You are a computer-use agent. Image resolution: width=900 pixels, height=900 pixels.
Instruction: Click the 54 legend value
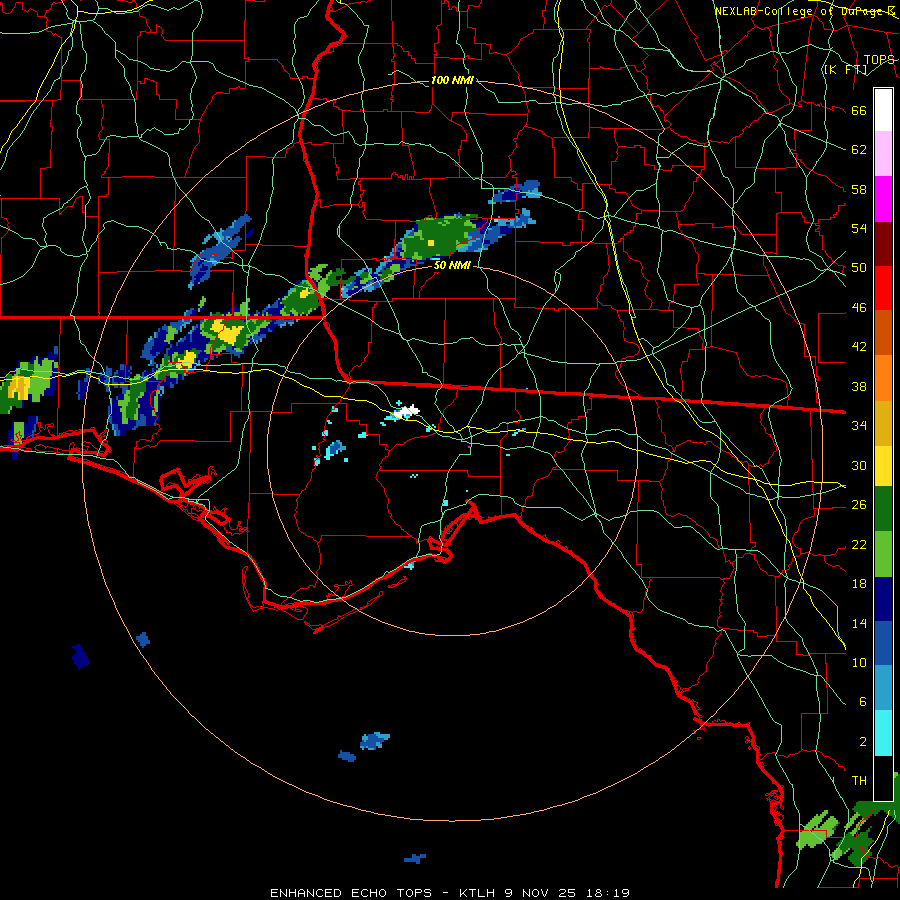[x=859, y=228]
